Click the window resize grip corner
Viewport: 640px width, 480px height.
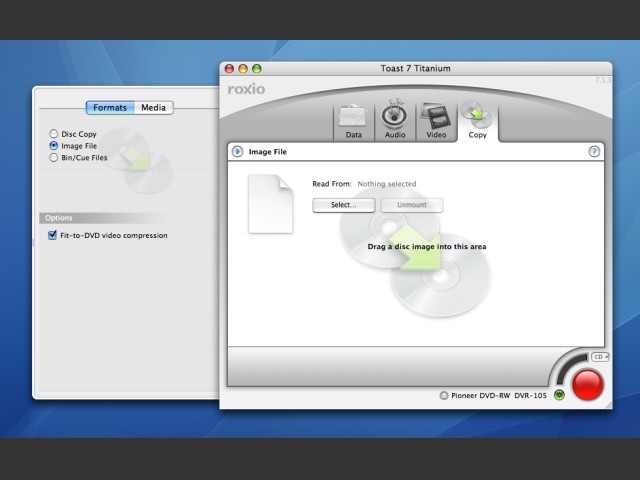point(608,405)
